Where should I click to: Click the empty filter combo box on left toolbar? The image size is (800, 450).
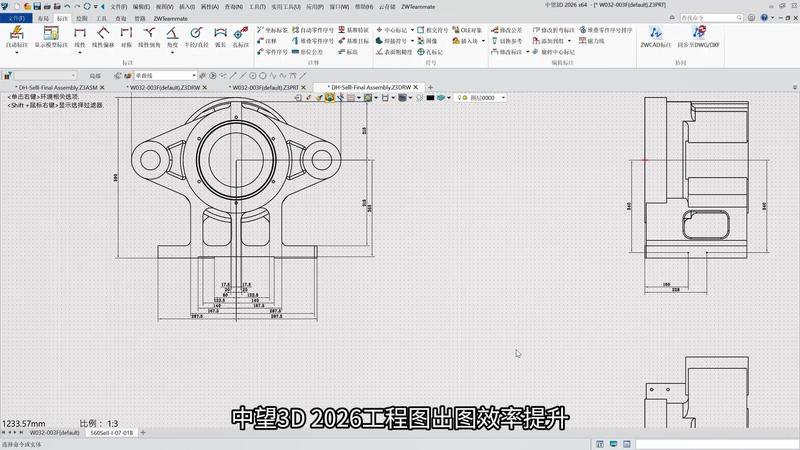coord(45,76)
